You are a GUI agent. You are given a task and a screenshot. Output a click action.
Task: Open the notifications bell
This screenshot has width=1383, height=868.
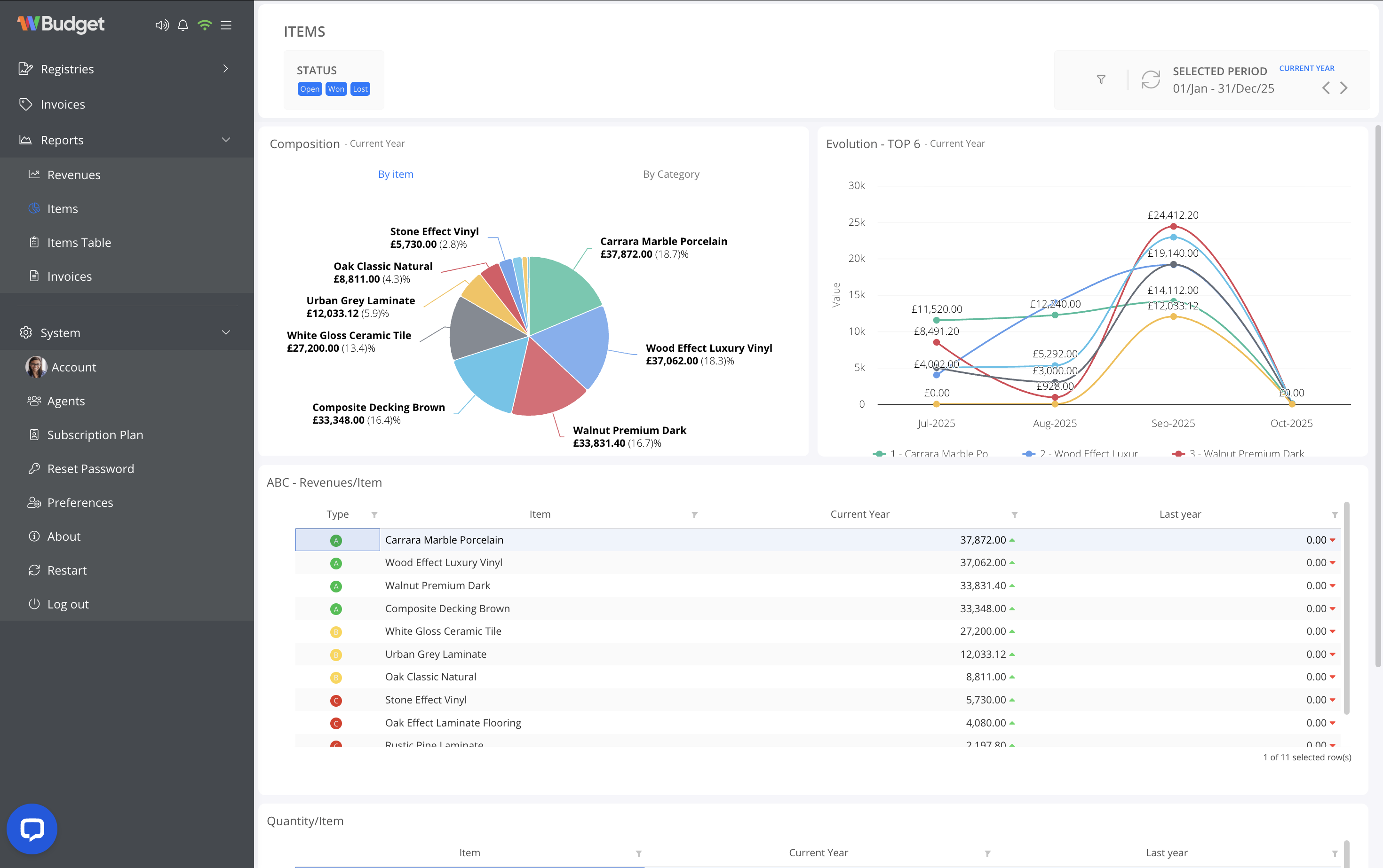click(183, 25)
